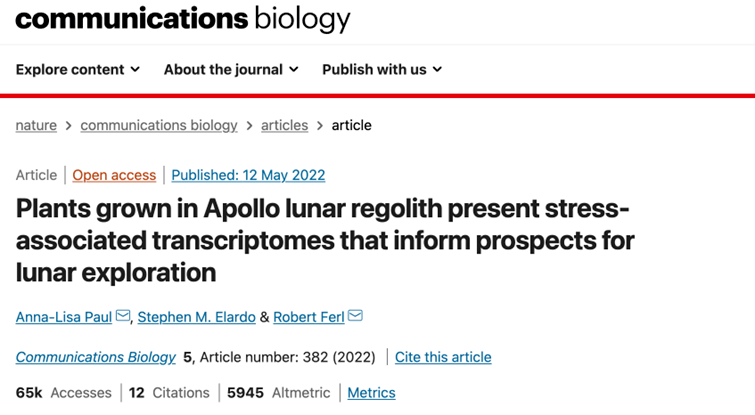This screenshot has width=755, height=415.
Task: Click the Open access link
Action: 114,175
